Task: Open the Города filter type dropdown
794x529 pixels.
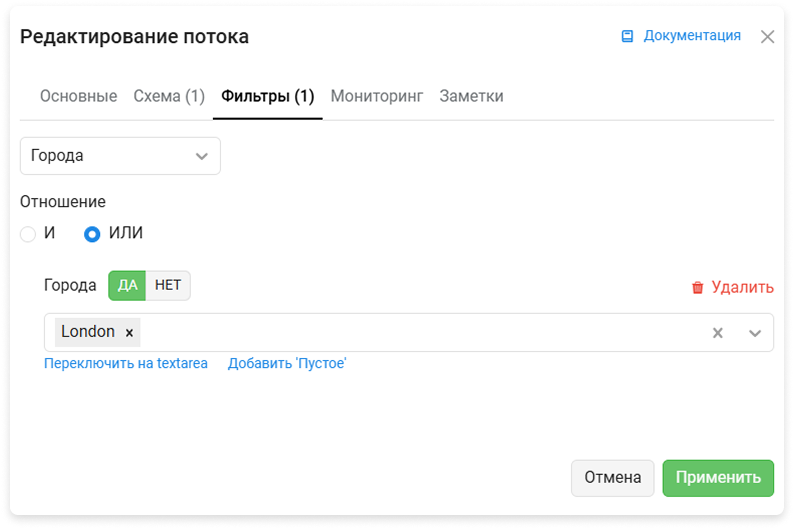Action: [120, 156]
